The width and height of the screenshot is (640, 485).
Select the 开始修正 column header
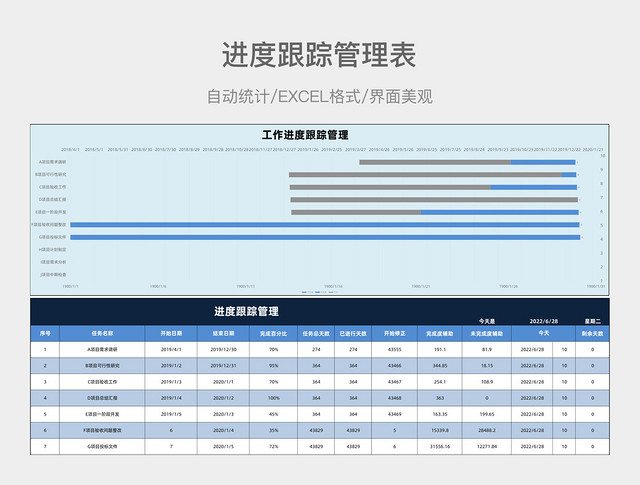coord(394,334)
